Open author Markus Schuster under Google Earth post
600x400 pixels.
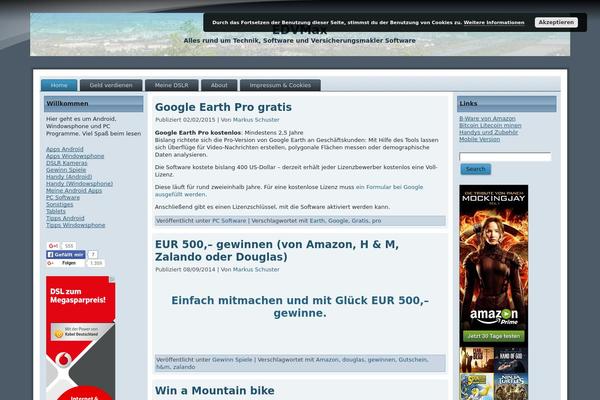(x=256, y=120)
